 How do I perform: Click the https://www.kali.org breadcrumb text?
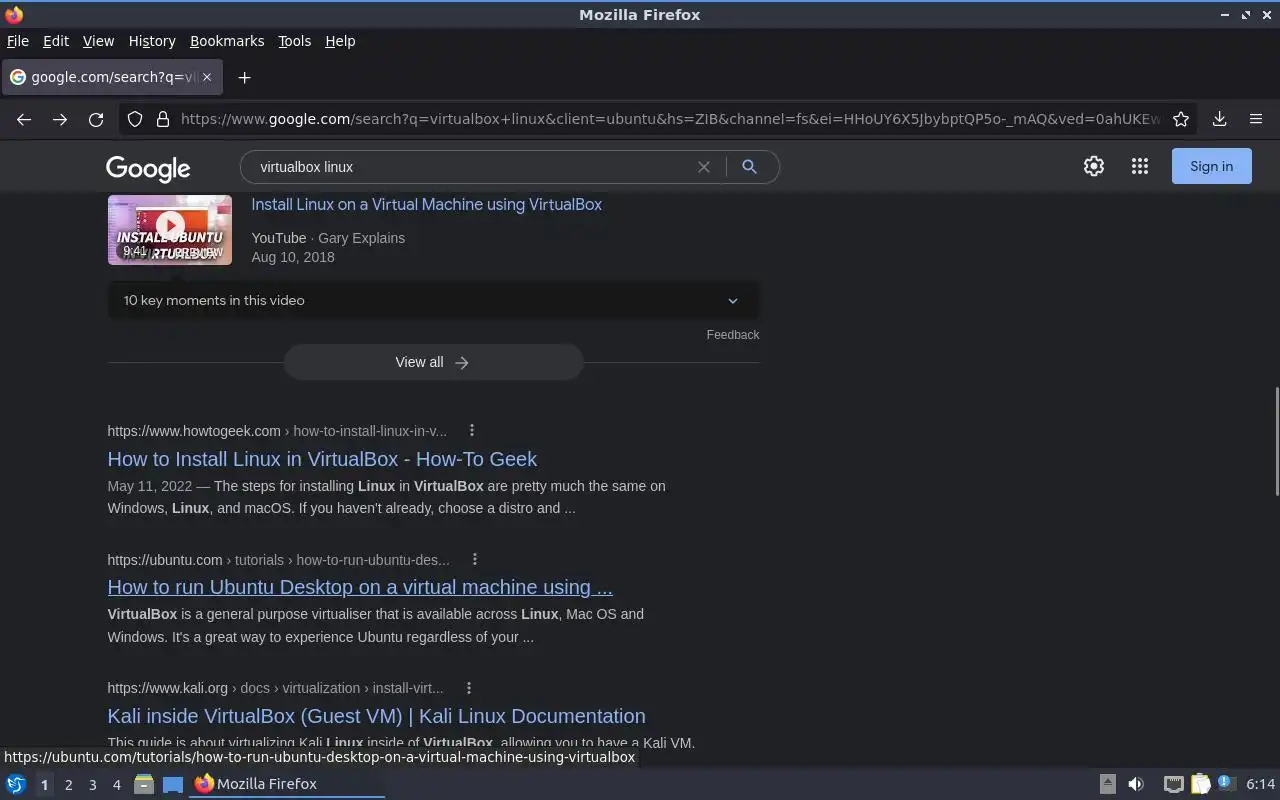[275, 688]
